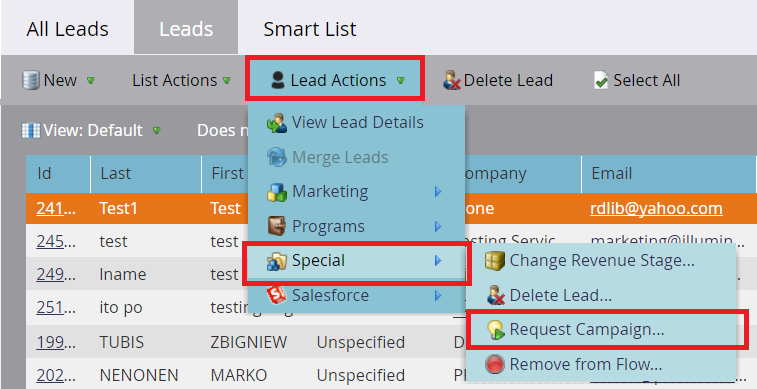Select the ito po last name cell
The image size is (757, 389).
tap(121, 307)
